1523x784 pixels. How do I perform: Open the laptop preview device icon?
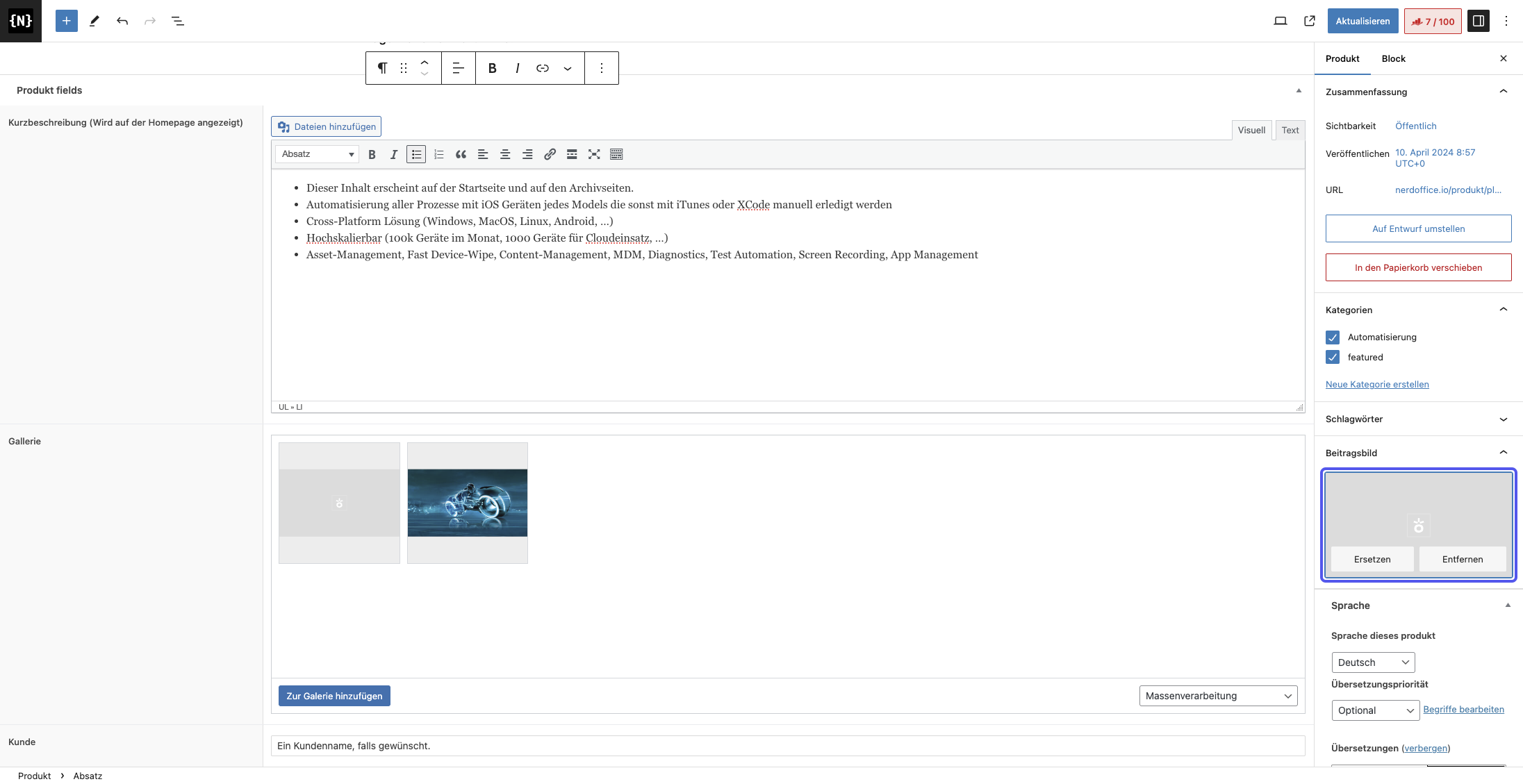click(1281, 21)
